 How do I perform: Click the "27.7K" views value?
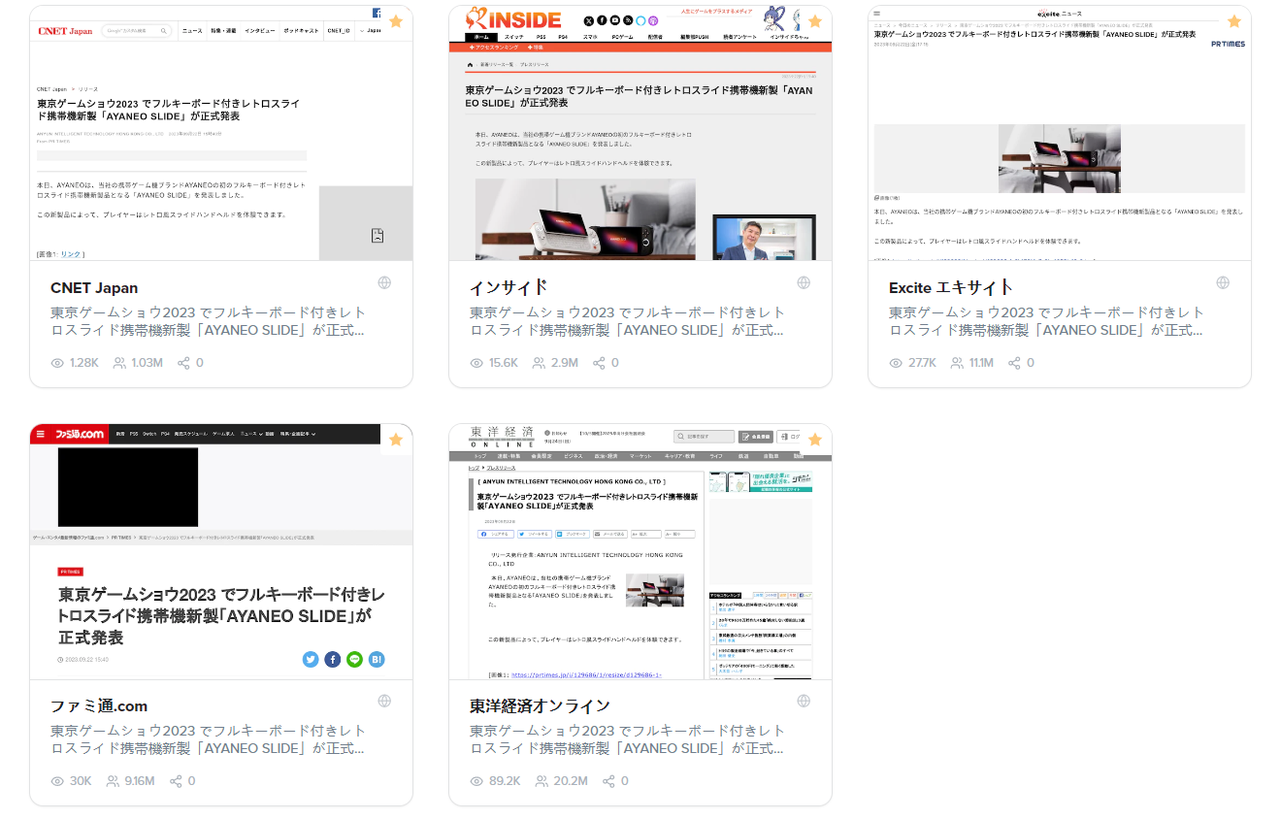tap(922, 363)
